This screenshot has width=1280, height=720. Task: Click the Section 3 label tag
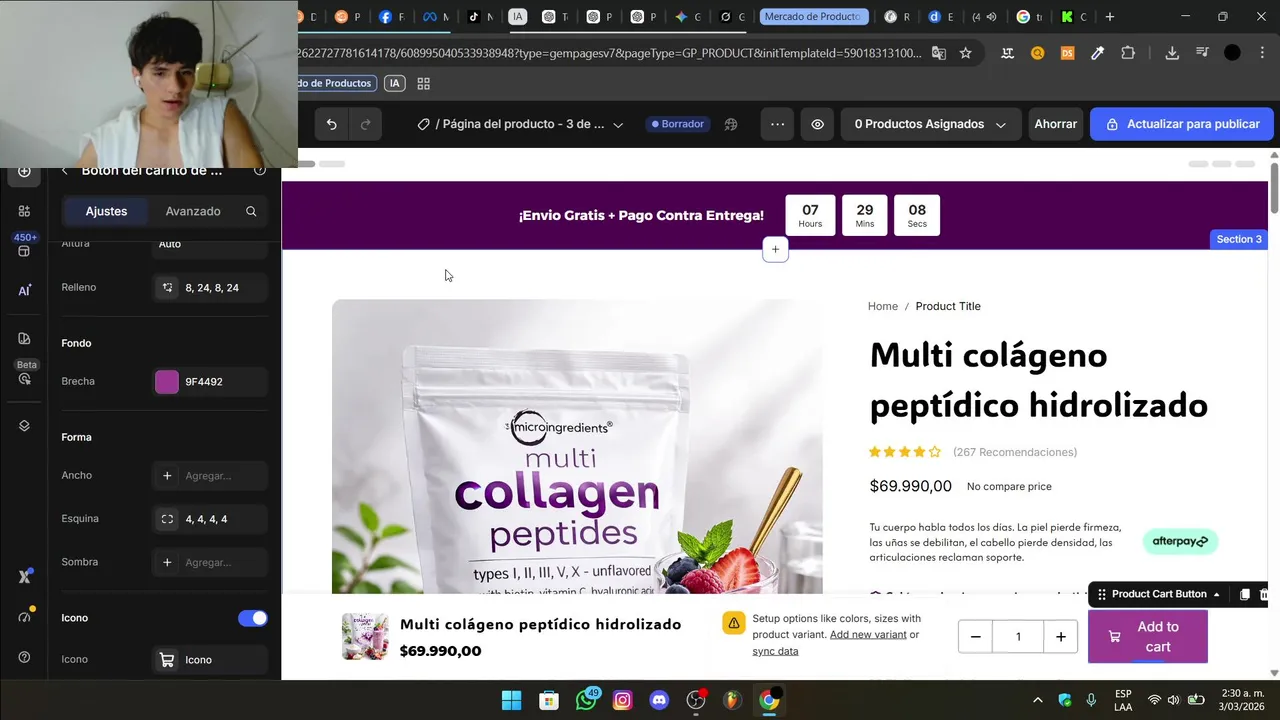click(x=1239, y=239)
